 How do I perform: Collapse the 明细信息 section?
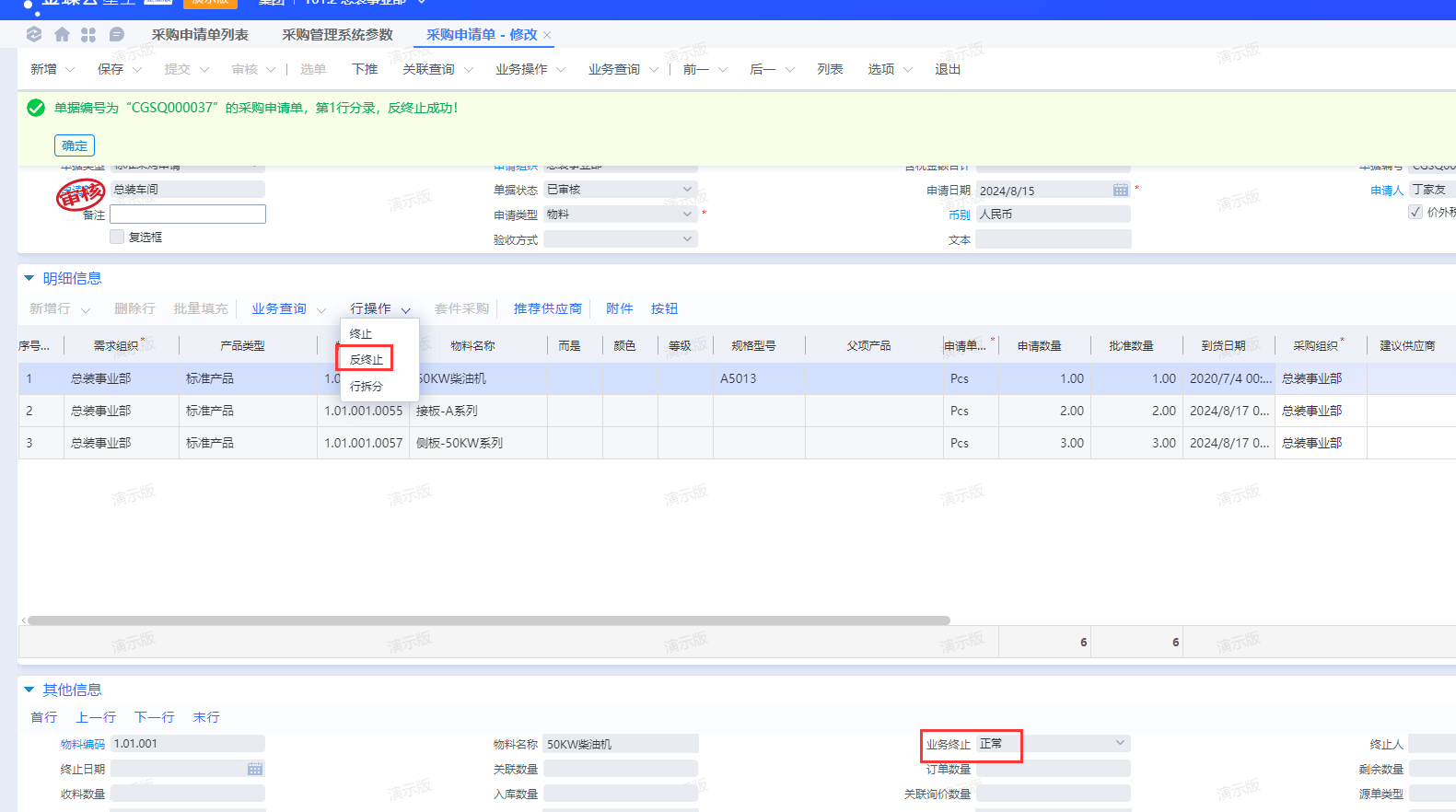pyautogui.click(x=29, y=278)
